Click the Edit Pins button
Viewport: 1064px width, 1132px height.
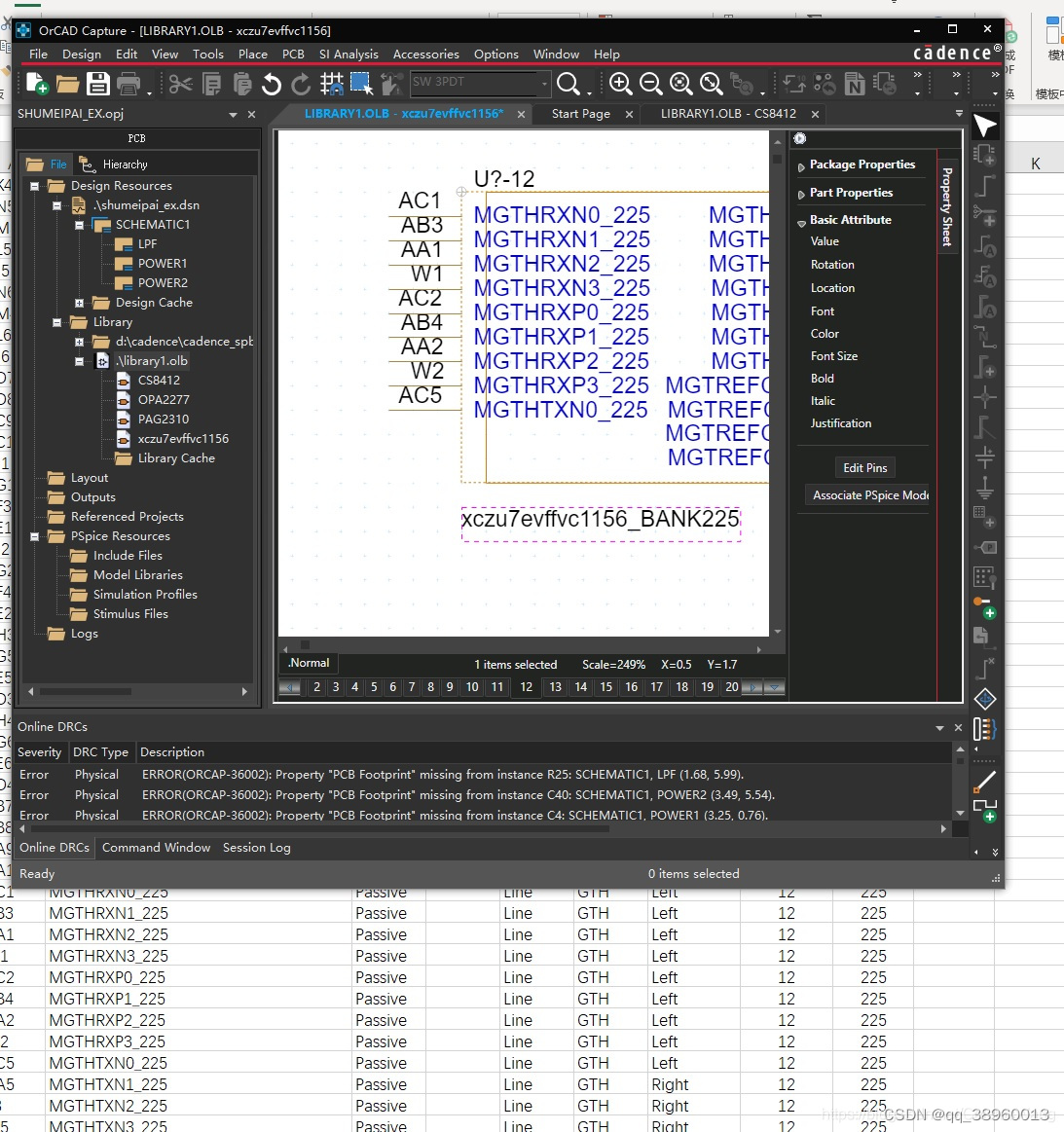tap(864, 468)
